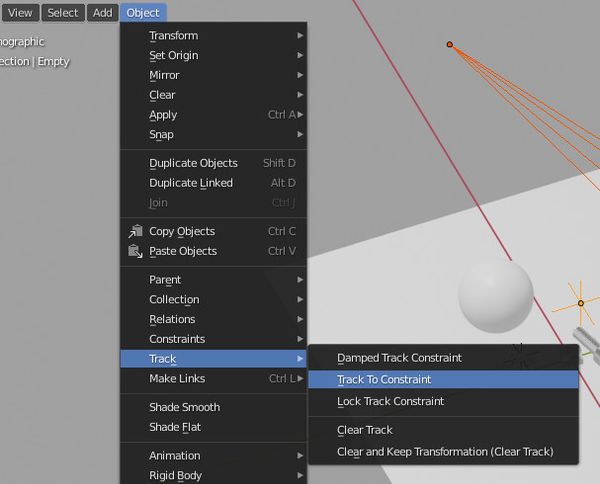Expand the Set Origin submenu
The height and width of the screenshot is (484, 600).
(214, 55)
